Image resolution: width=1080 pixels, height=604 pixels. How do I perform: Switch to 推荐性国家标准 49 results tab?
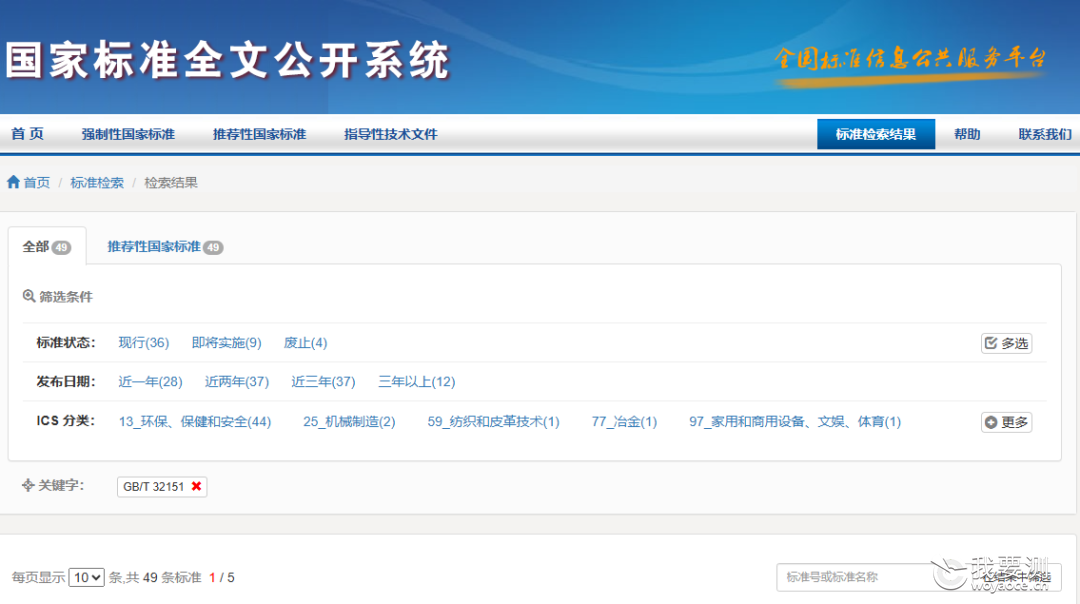point(165,247)
